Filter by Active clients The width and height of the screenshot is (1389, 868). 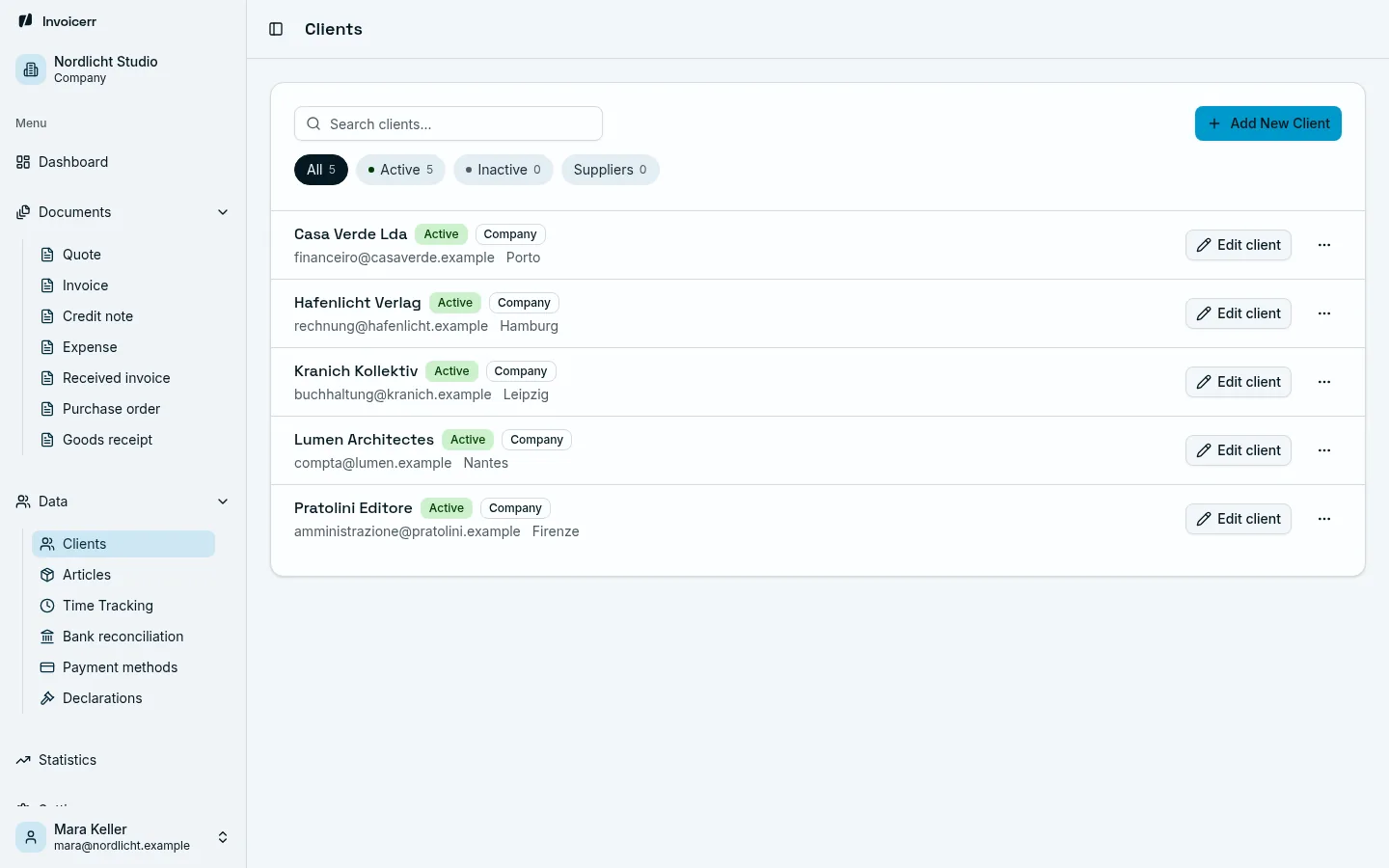click(400, 170)
